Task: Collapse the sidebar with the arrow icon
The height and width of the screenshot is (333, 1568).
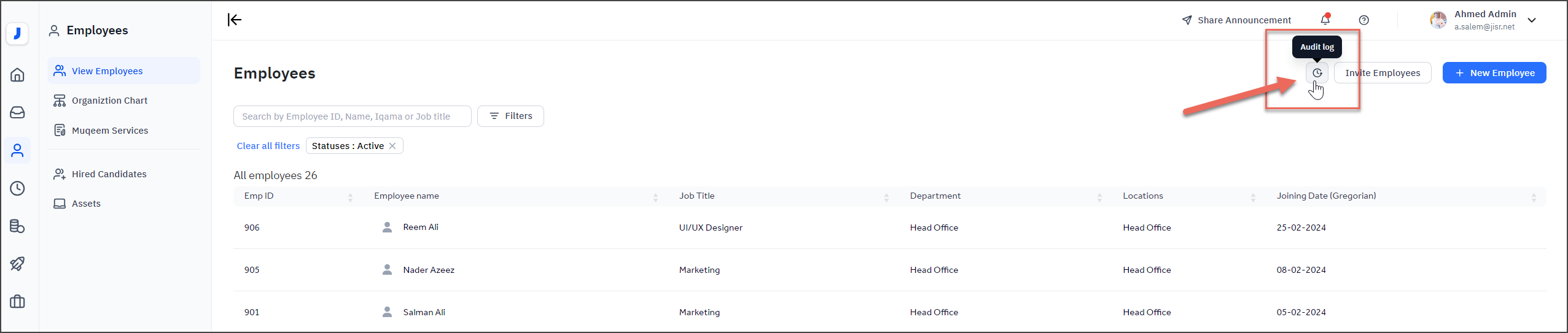Action: [x=235, y=20]
